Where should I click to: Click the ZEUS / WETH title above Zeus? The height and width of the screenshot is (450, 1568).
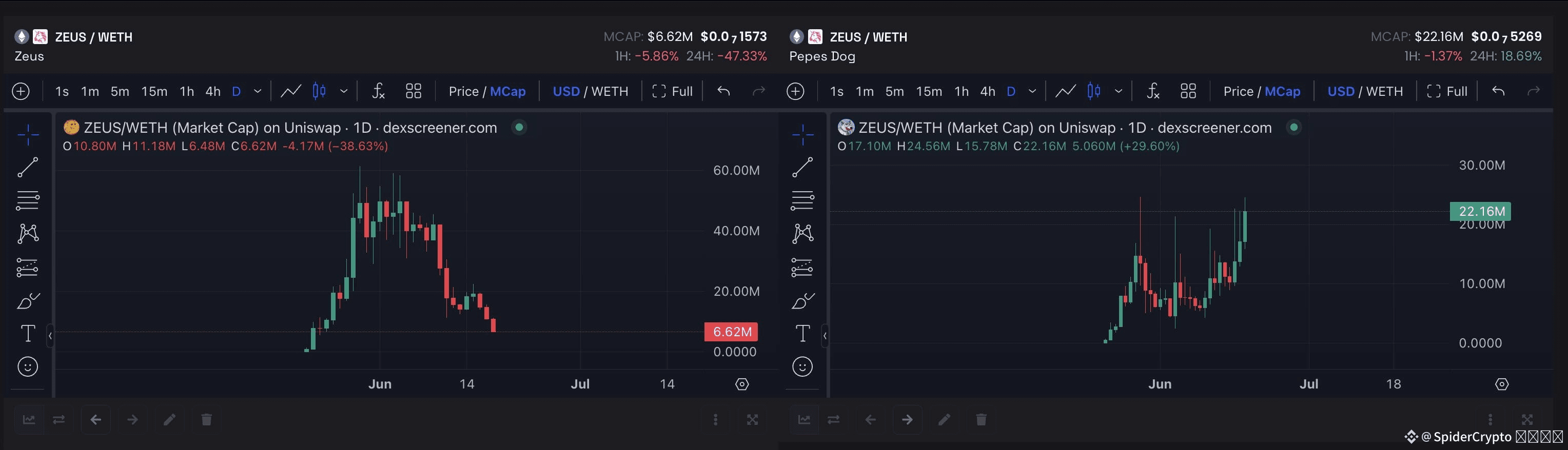coord(94,37)
